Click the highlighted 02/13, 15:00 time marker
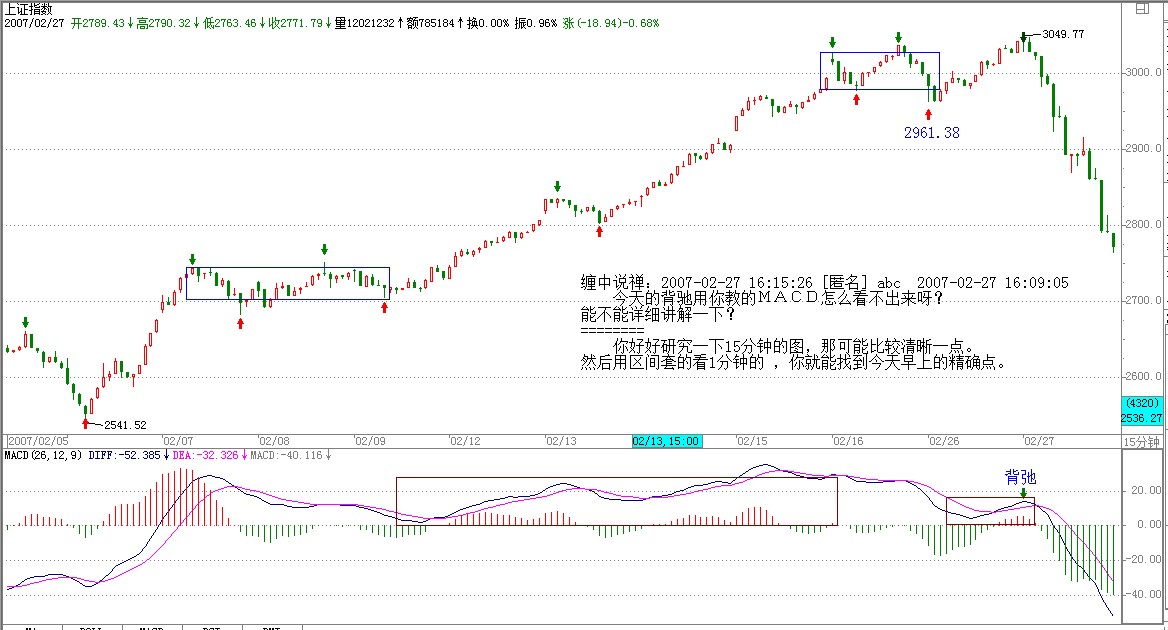1168x630 pixels. [666, 441]
